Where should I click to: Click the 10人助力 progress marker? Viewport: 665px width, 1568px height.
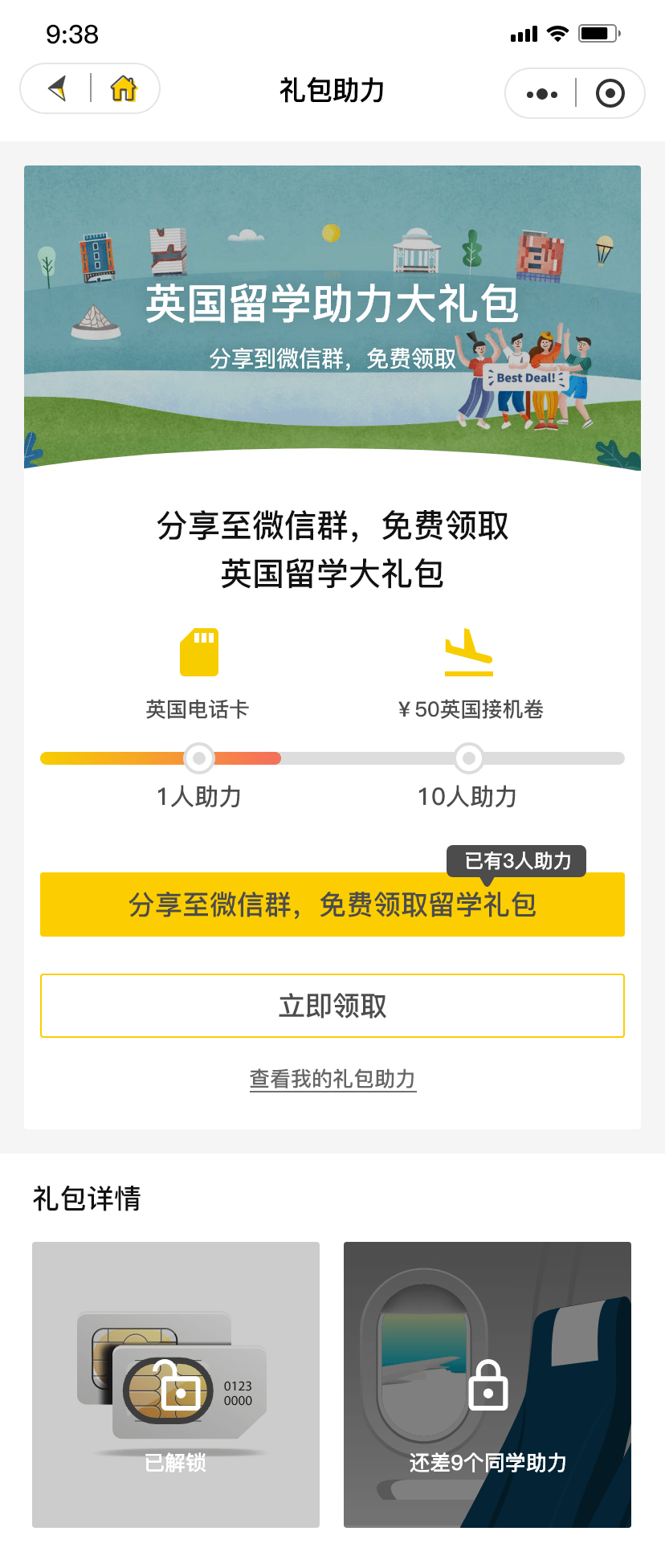(469, 757)
